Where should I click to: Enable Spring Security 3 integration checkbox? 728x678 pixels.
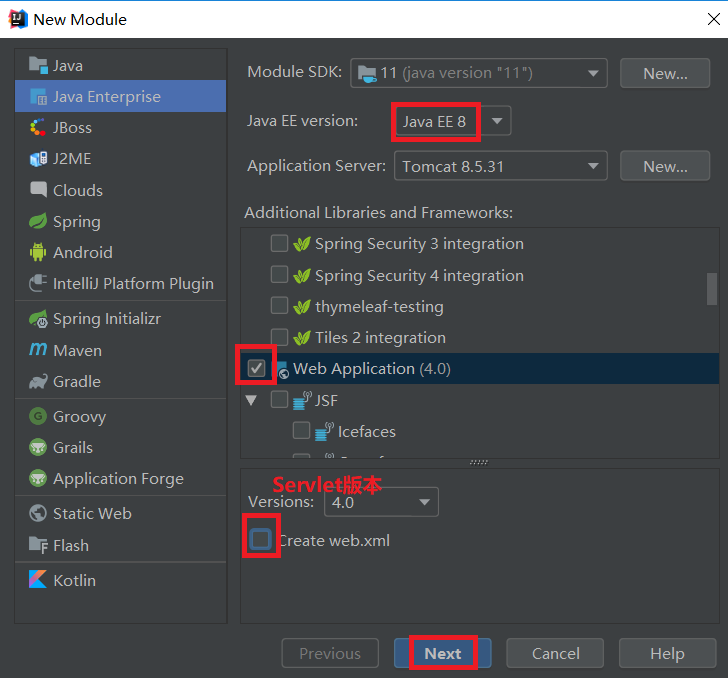279,243
